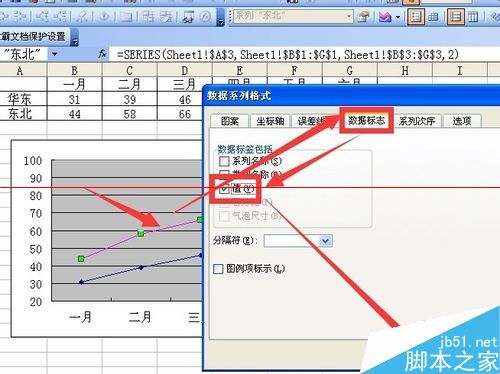Click the Name Box showing "东北"

23,54
